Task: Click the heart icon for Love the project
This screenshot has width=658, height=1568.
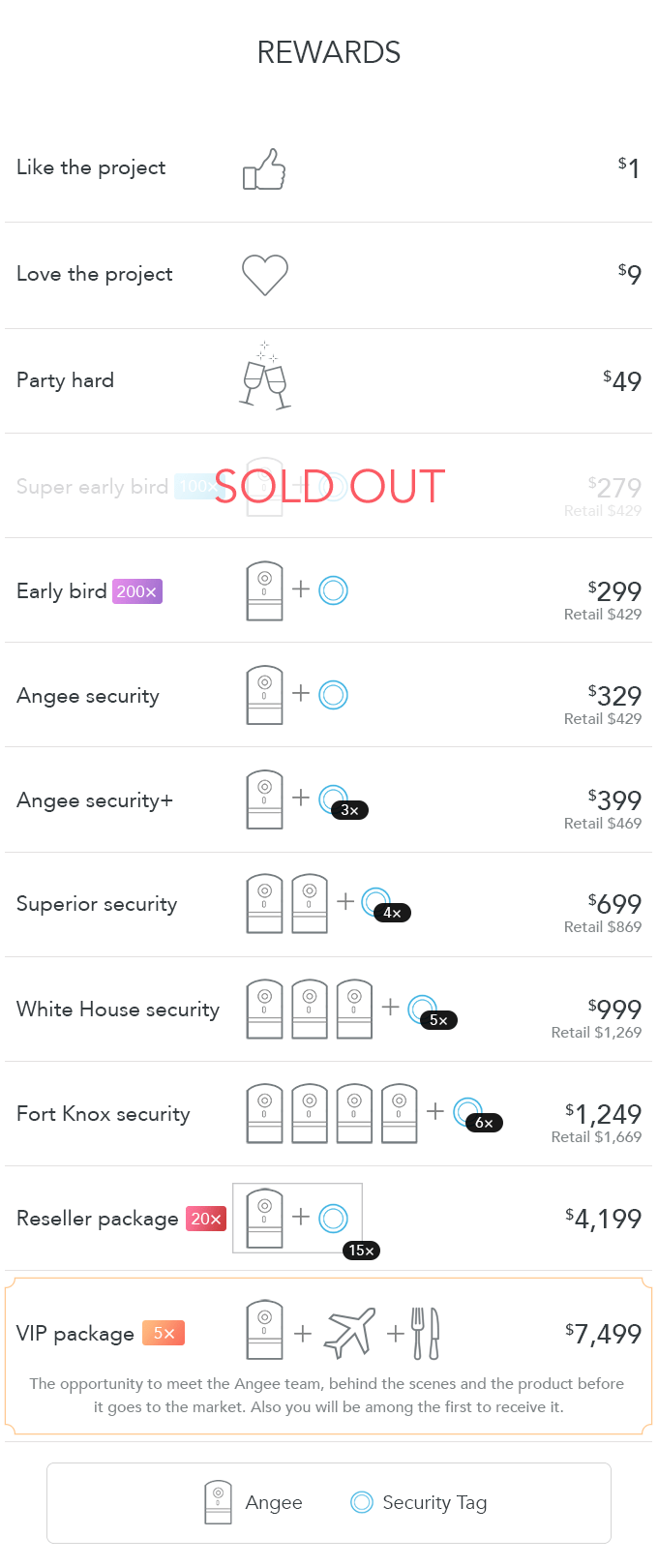Action: tap(265, 275)
